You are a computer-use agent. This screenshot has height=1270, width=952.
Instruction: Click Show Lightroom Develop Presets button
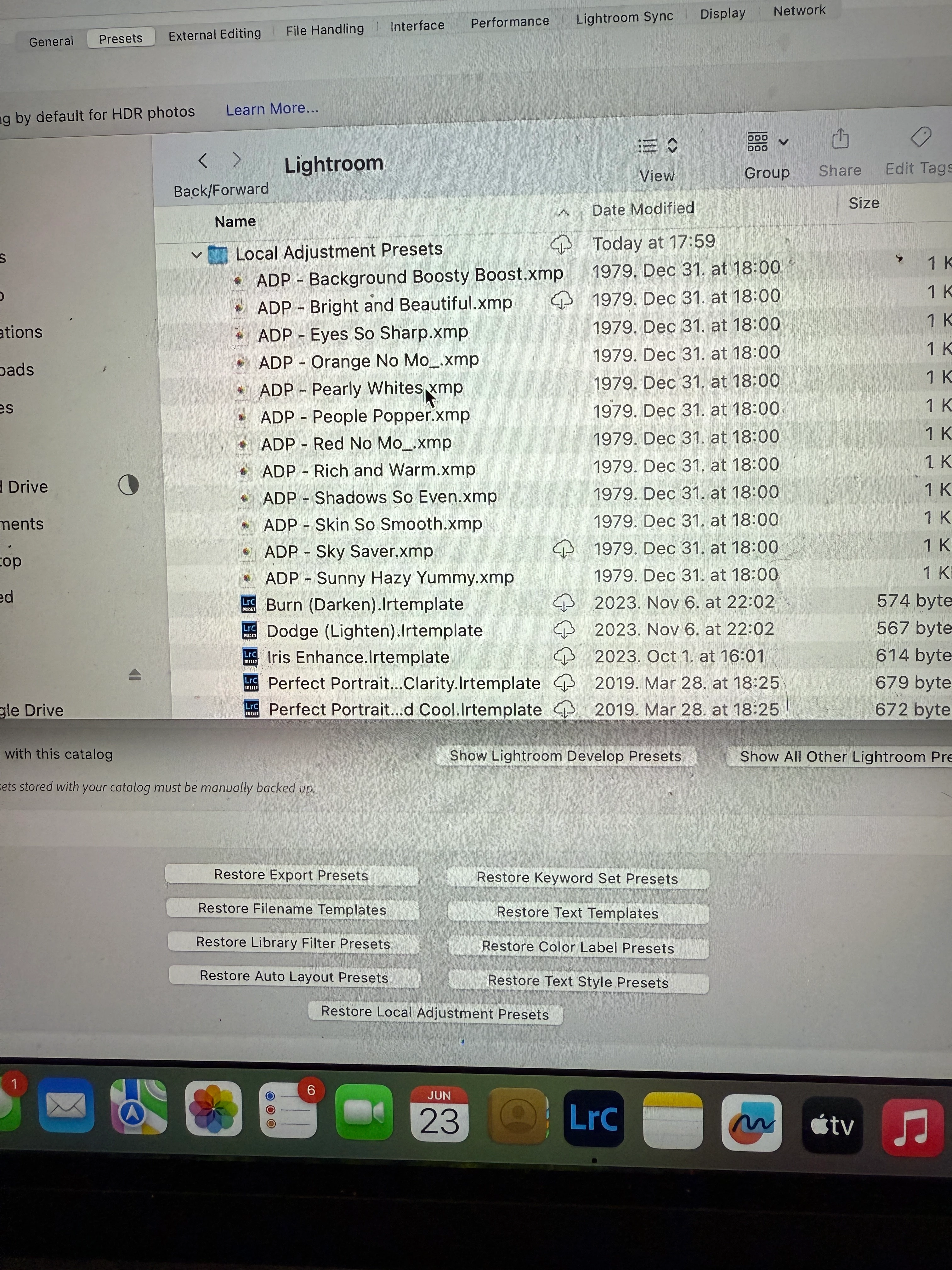click(x=565, y=756)
